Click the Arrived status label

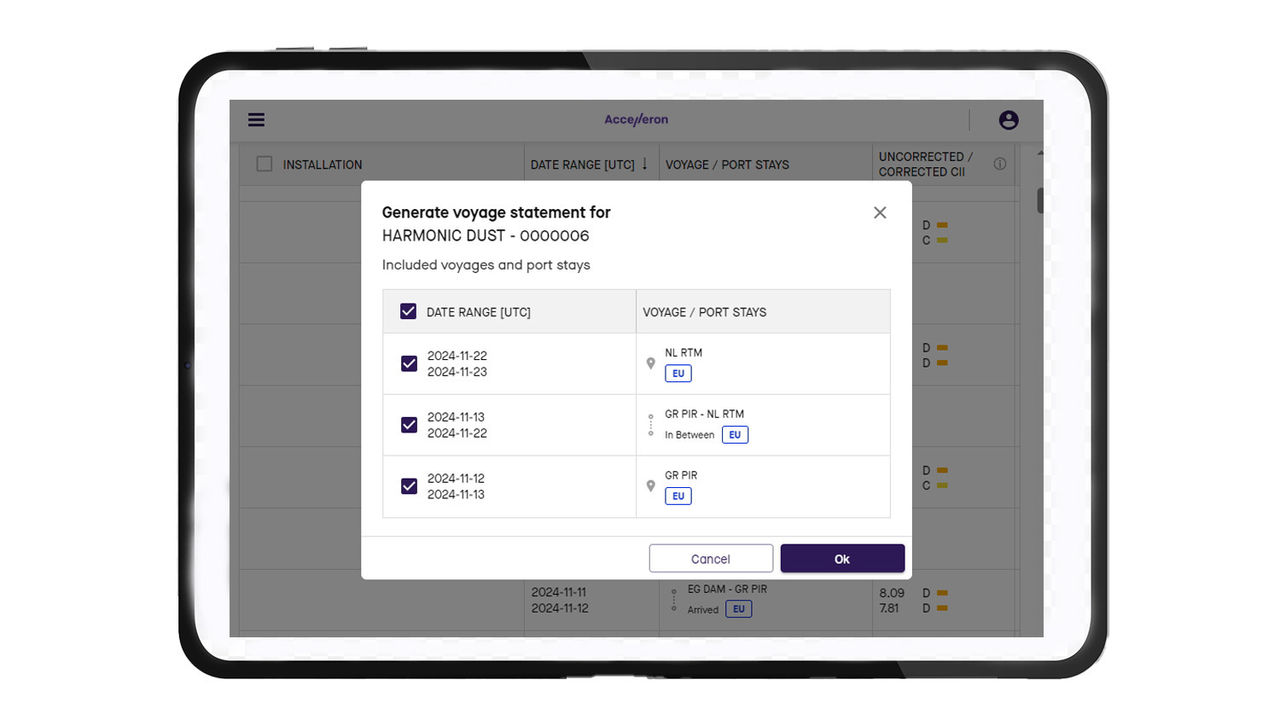click(703, 610)
